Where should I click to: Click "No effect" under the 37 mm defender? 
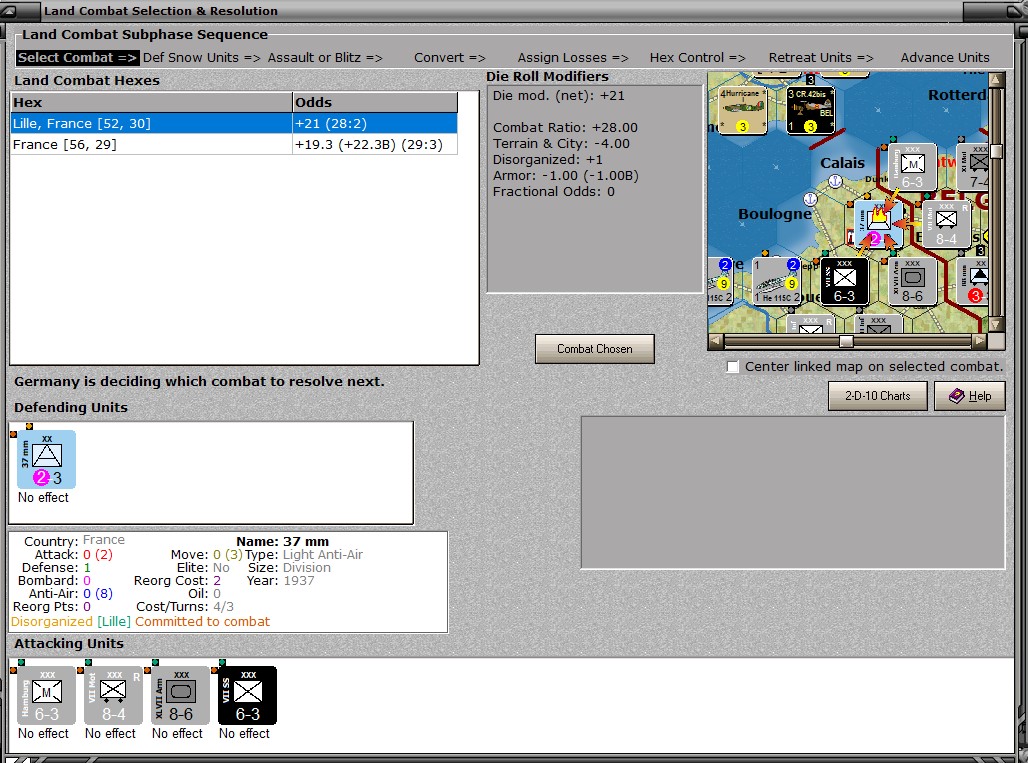(x=43, y=498)
